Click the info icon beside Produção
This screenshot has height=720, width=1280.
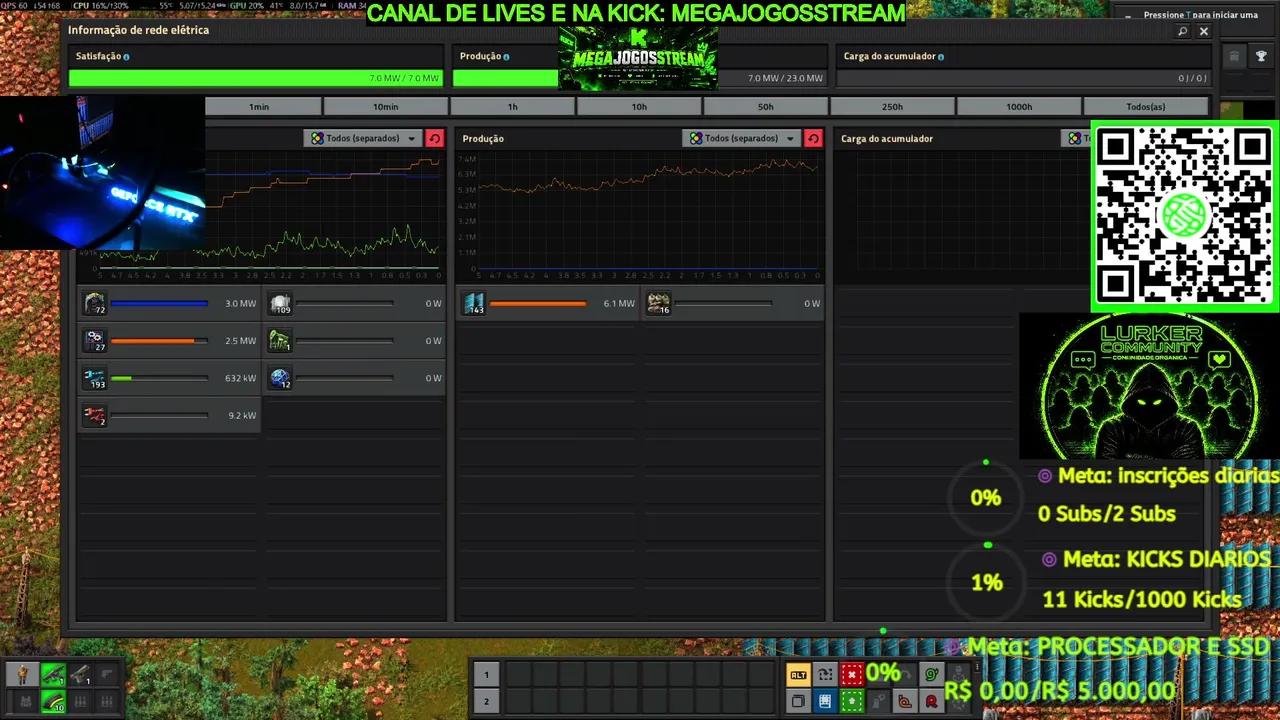click(506, 57)
